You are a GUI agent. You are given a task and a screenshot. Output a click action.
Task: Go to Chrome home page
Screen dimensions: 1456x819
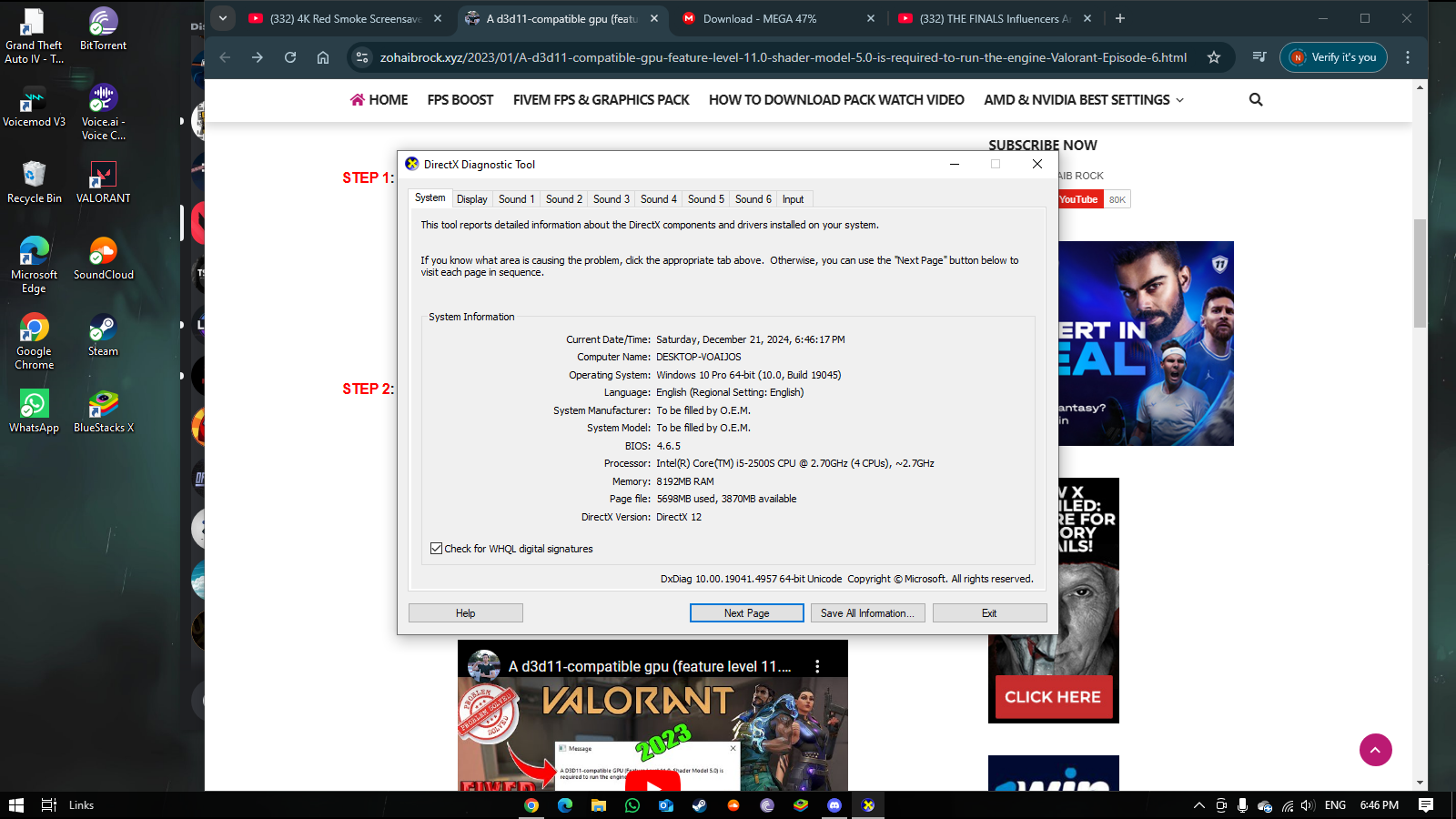coord(323,57)
